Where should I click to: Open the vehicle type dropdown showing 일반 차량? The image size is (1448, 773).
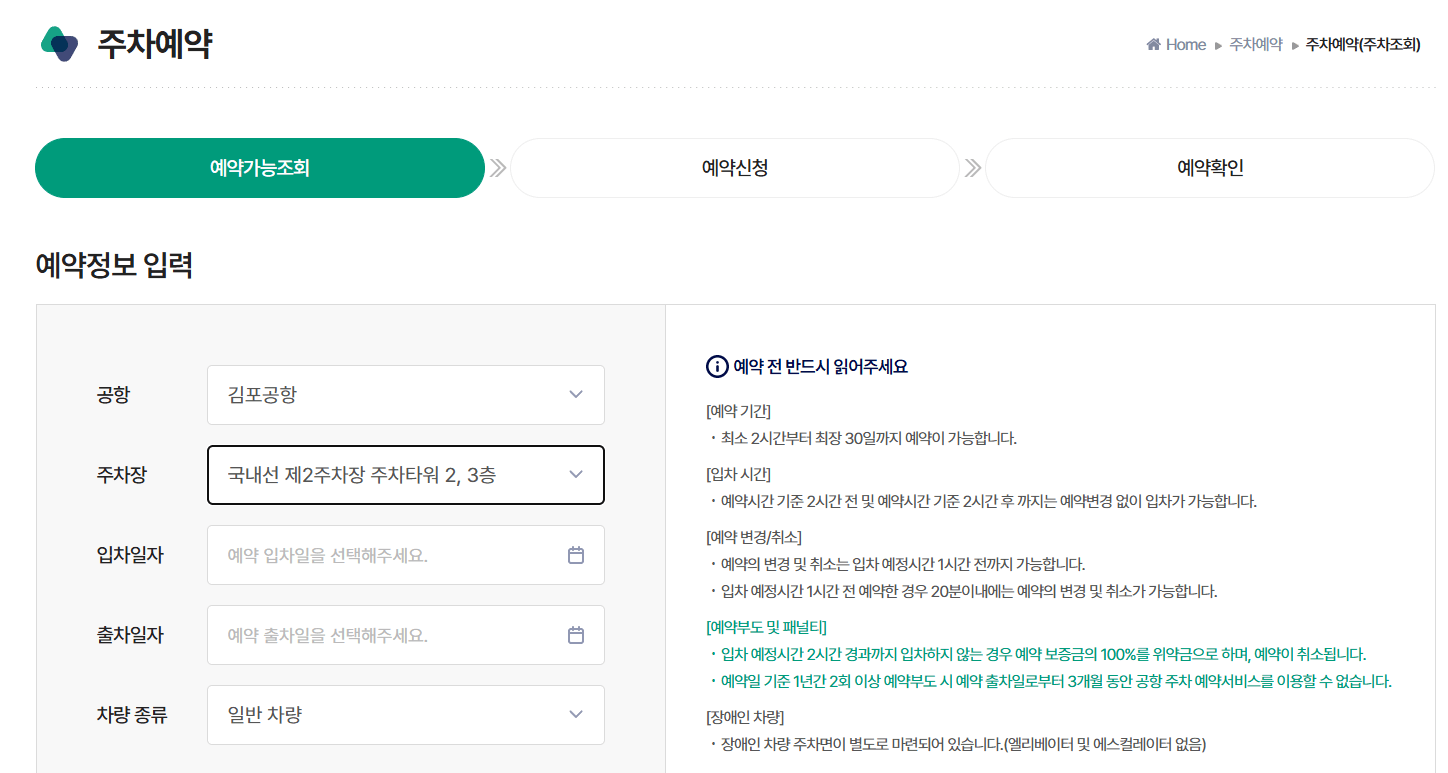point(405,715)
